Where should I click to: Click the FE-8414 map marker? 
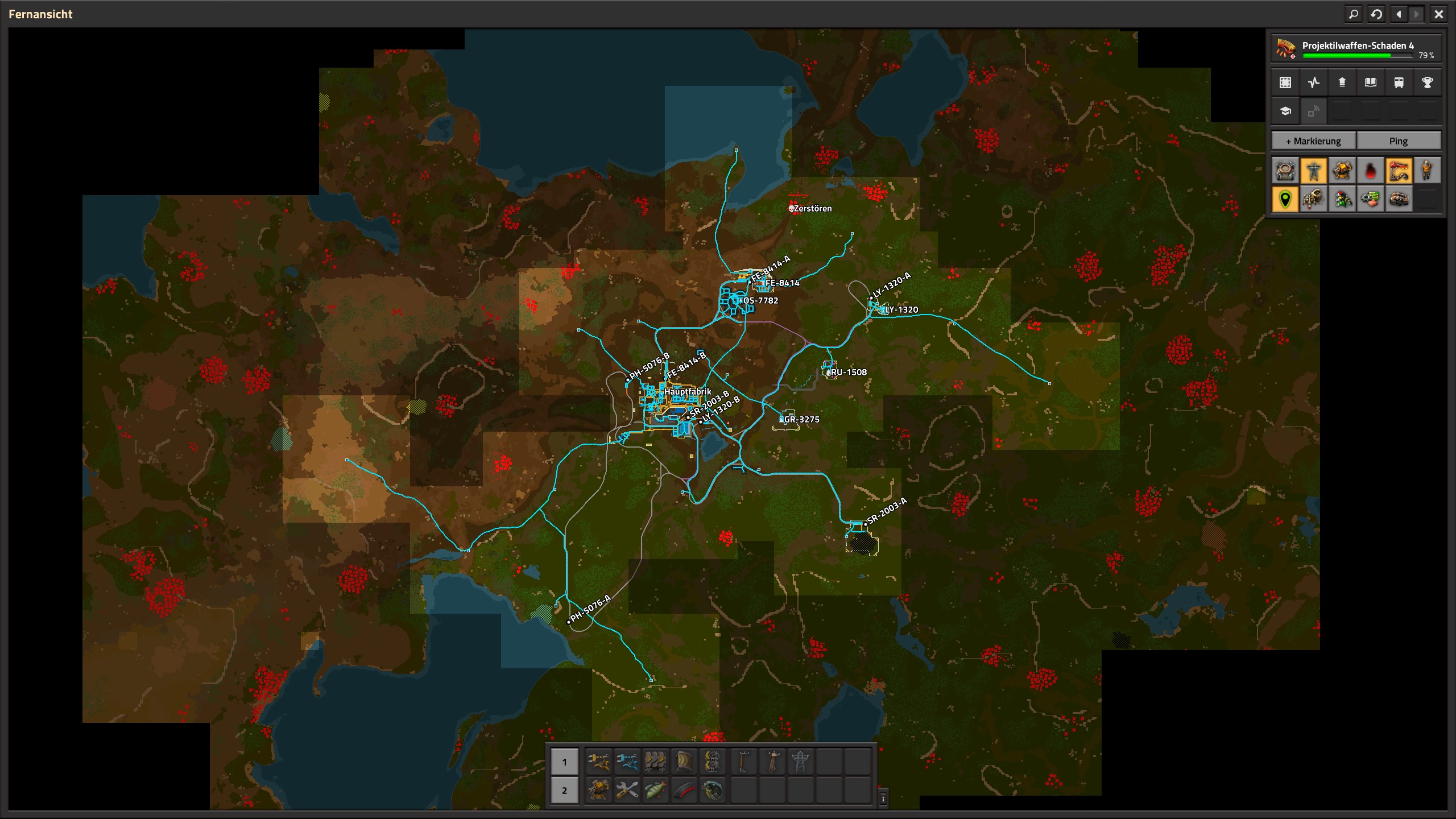point(782,283)
